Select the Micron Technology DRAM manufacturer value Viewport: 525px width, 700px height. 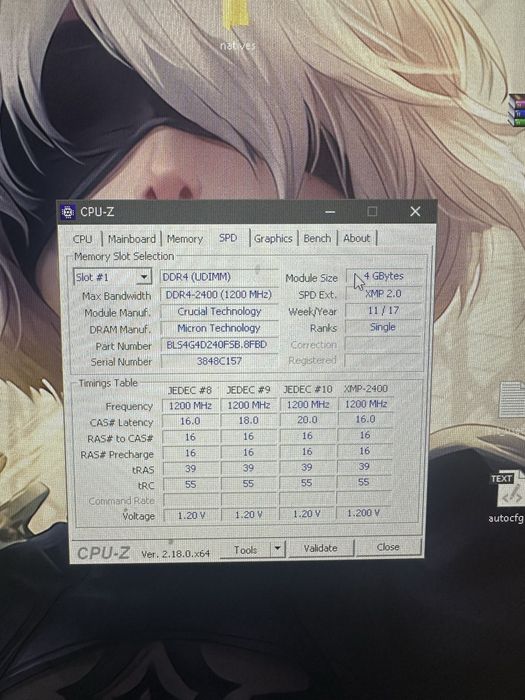coord(219,328)
